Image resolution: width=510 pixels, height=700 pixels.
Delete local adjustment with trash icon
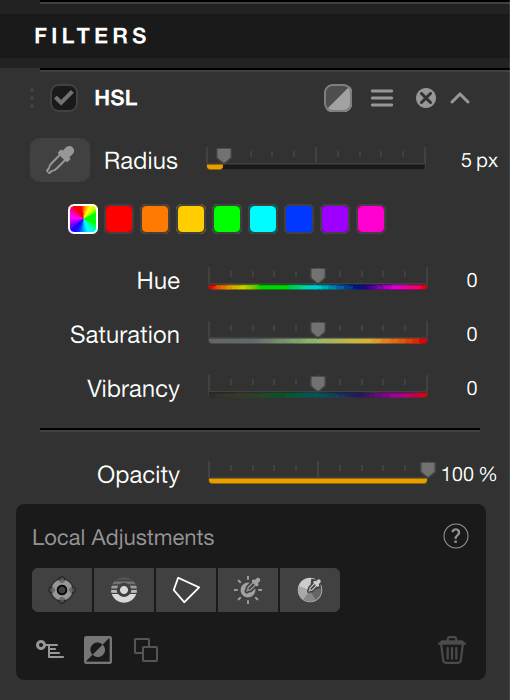[x=451, y=650]
